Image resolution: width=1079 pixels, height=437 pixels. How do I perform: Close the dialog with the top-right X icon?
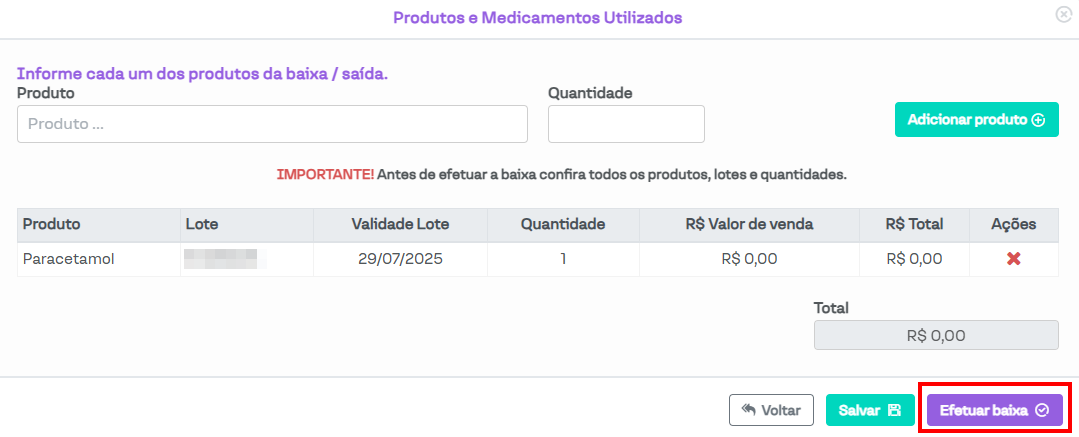click(x=1063, y=15)
